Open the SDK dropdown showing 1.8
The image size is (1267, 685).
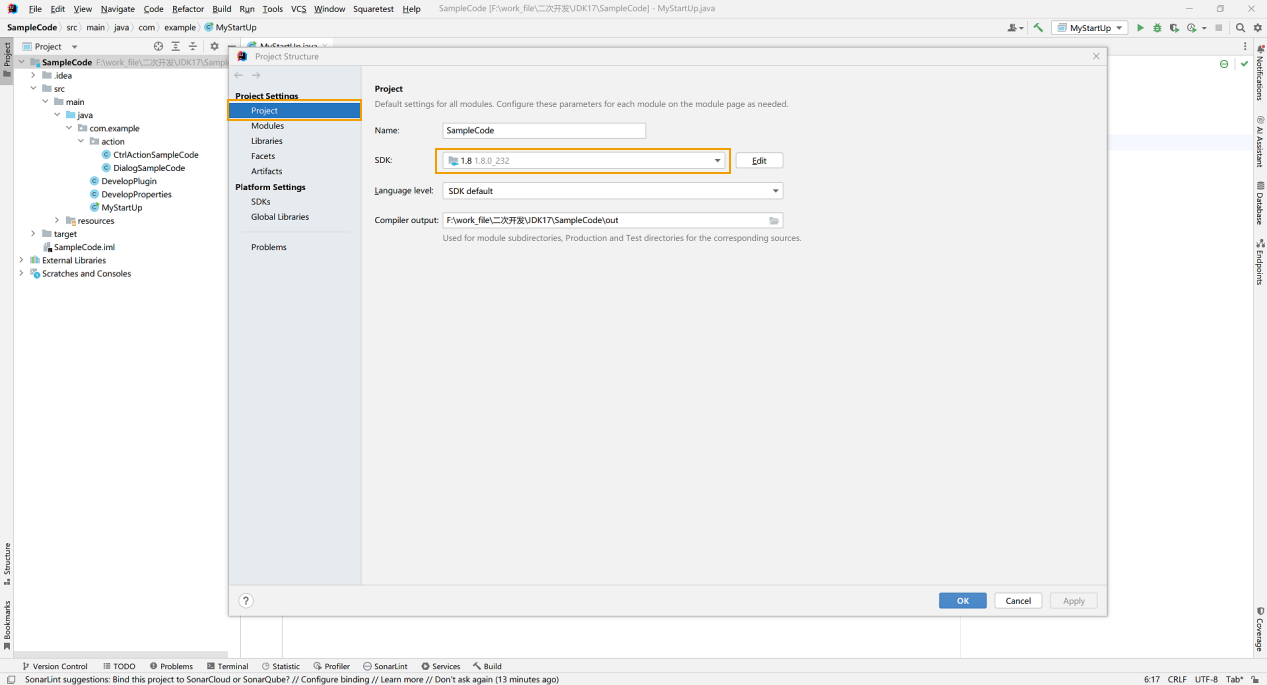(x=584, y=161)
